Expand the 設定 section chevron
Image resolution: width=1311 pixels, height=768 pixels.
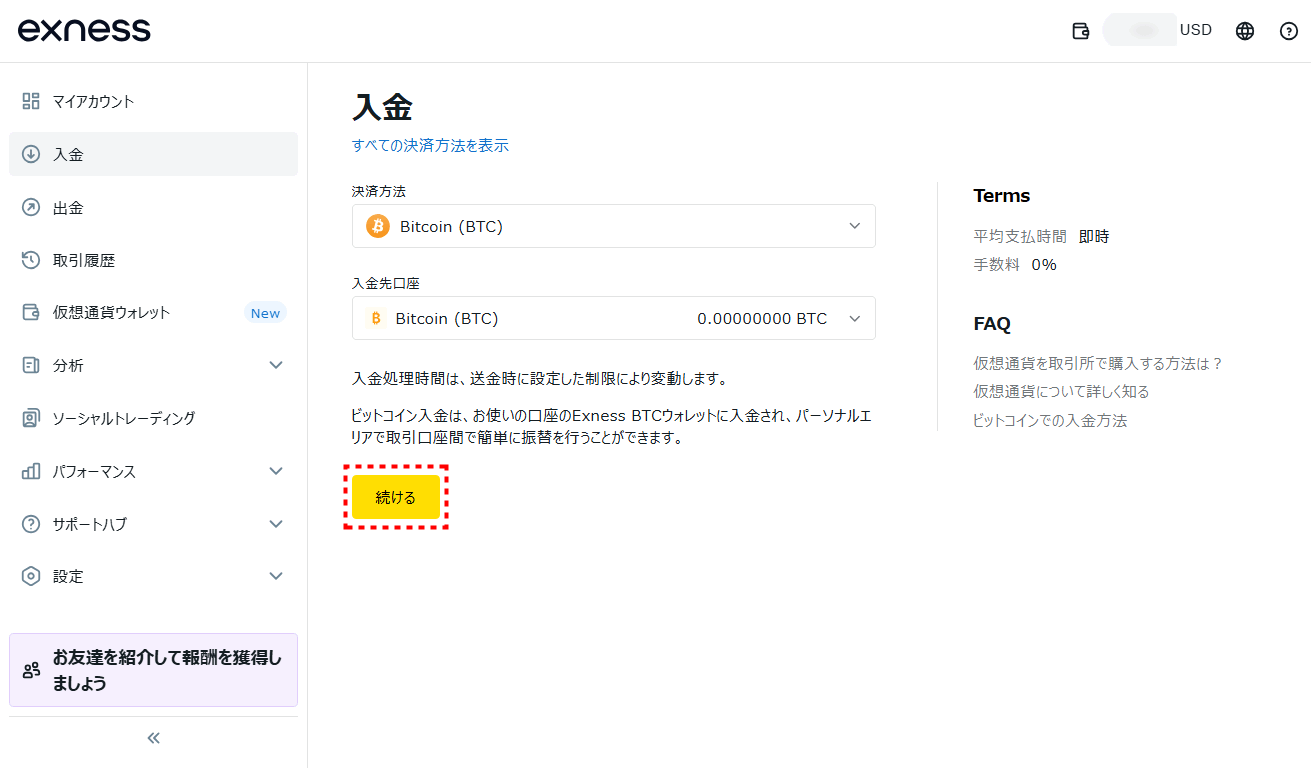click(276, 576)
